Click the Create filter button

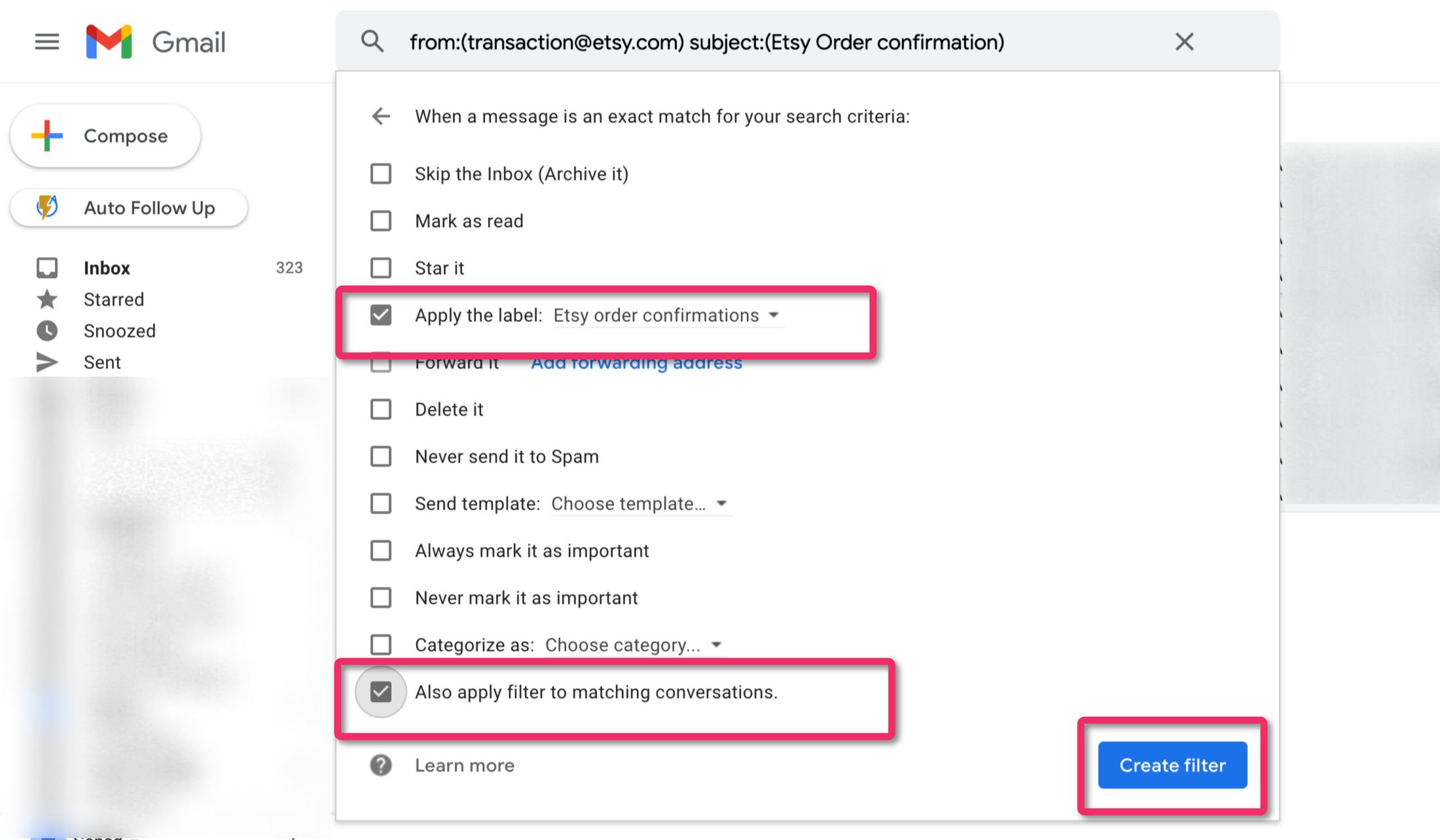pyautogui.click(x=1172, y=765)
